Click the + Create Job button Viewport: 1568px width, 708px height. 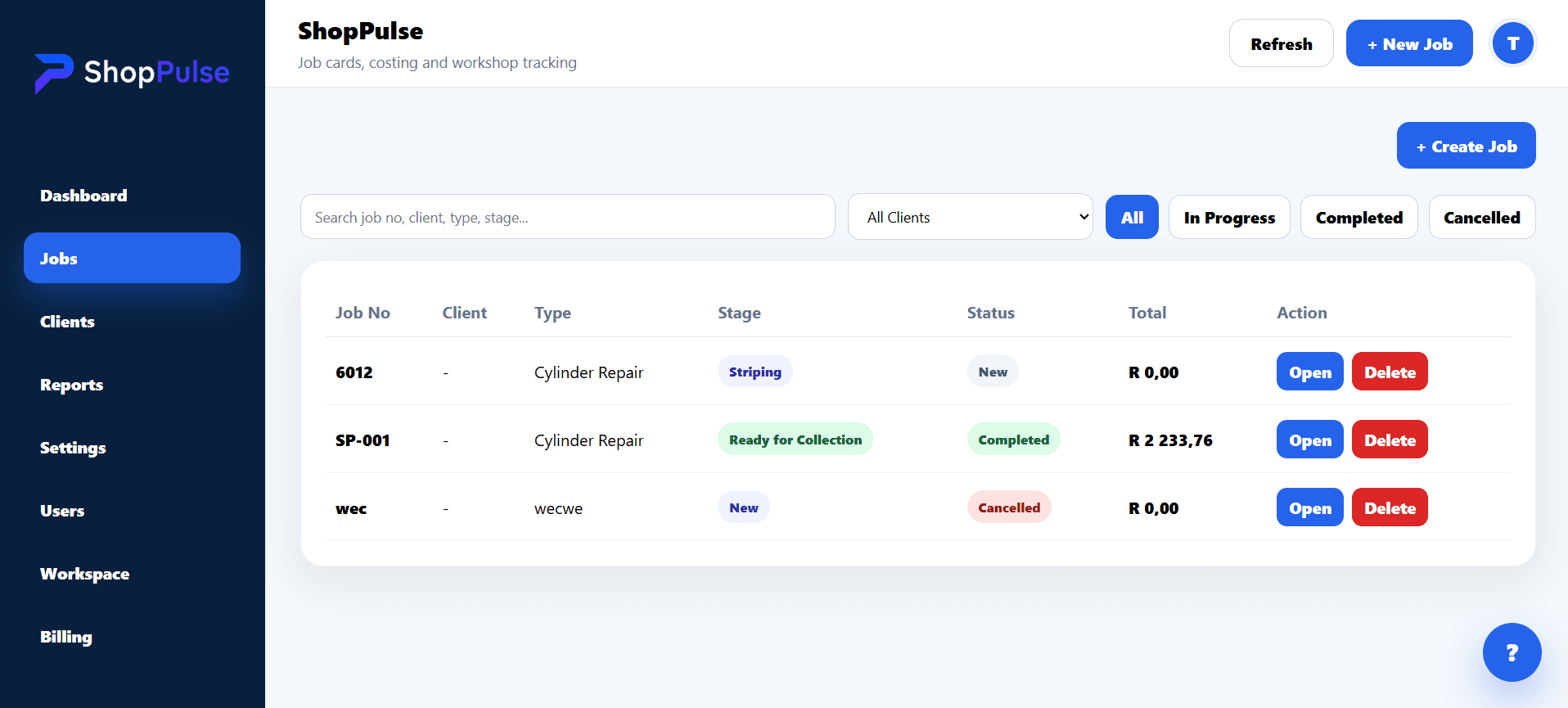[1466, 146]
